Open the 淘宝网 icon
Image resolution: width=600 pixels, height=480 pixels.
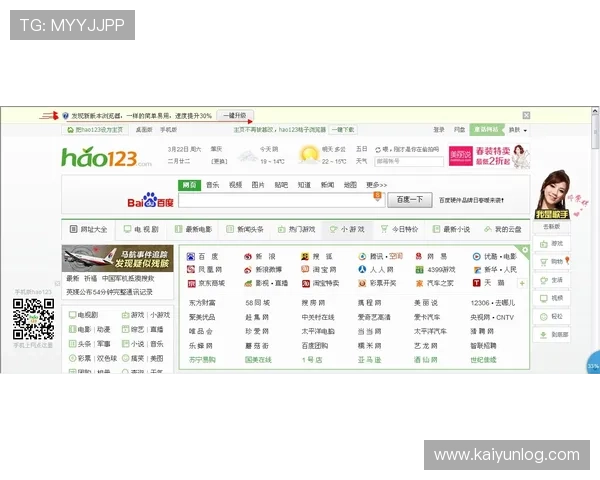(x=305, y=269)
